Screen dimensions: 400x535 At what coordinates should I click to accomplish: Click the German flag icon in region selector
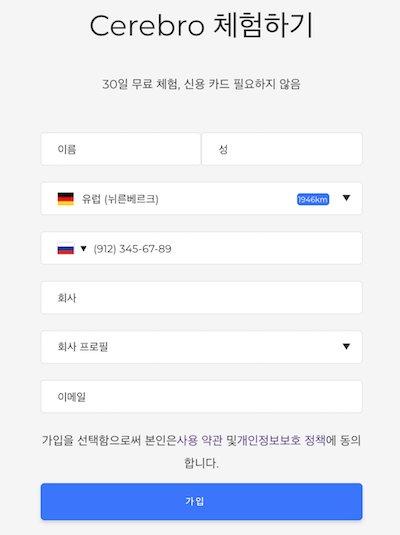tap(66, 199)
